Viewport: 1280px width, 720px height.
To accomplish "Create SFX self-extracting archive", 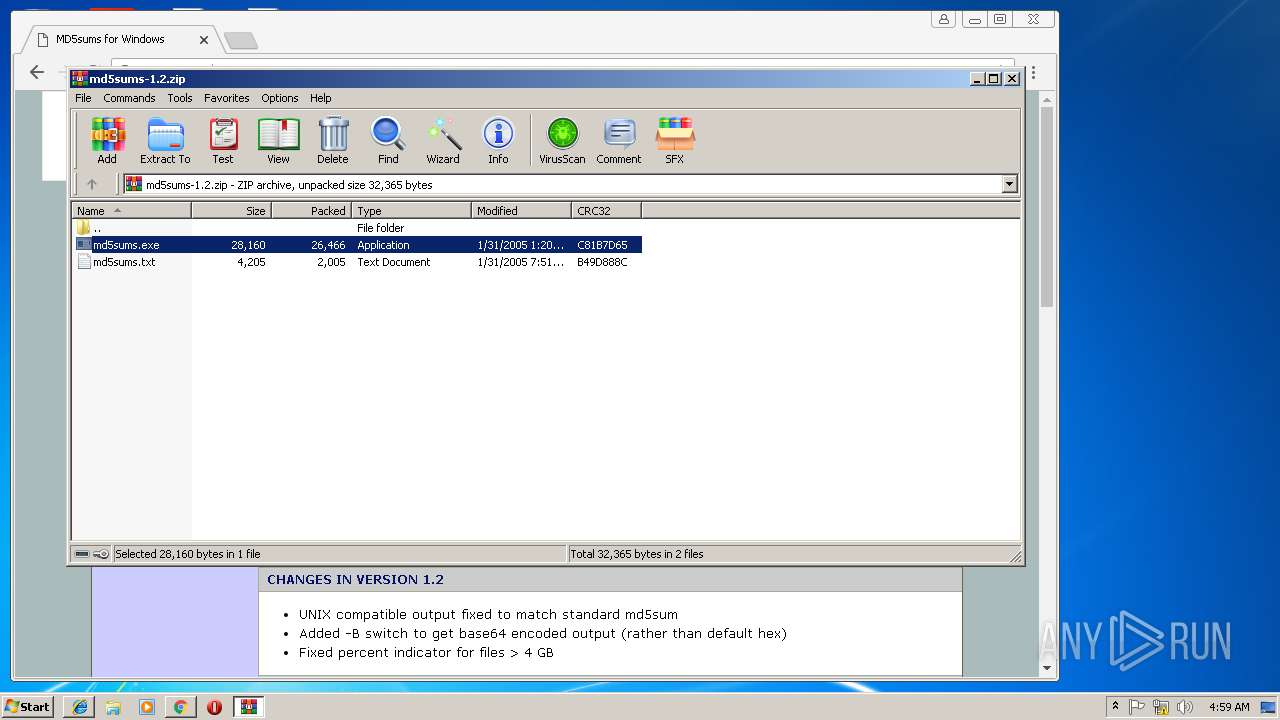I will click(675, 140).
